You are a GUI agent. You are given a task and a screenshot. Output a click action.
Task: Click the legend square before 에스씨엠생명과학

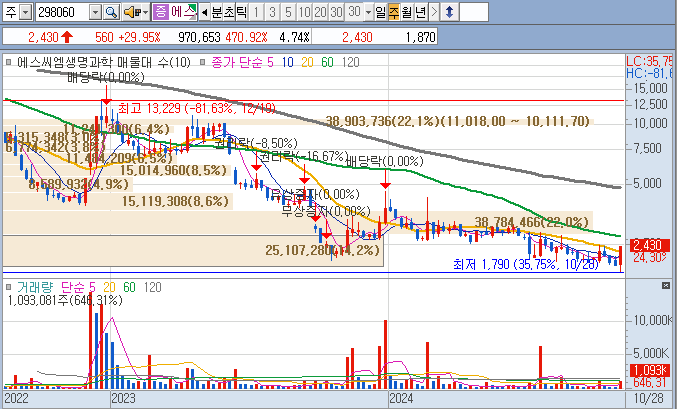point(9,63)
